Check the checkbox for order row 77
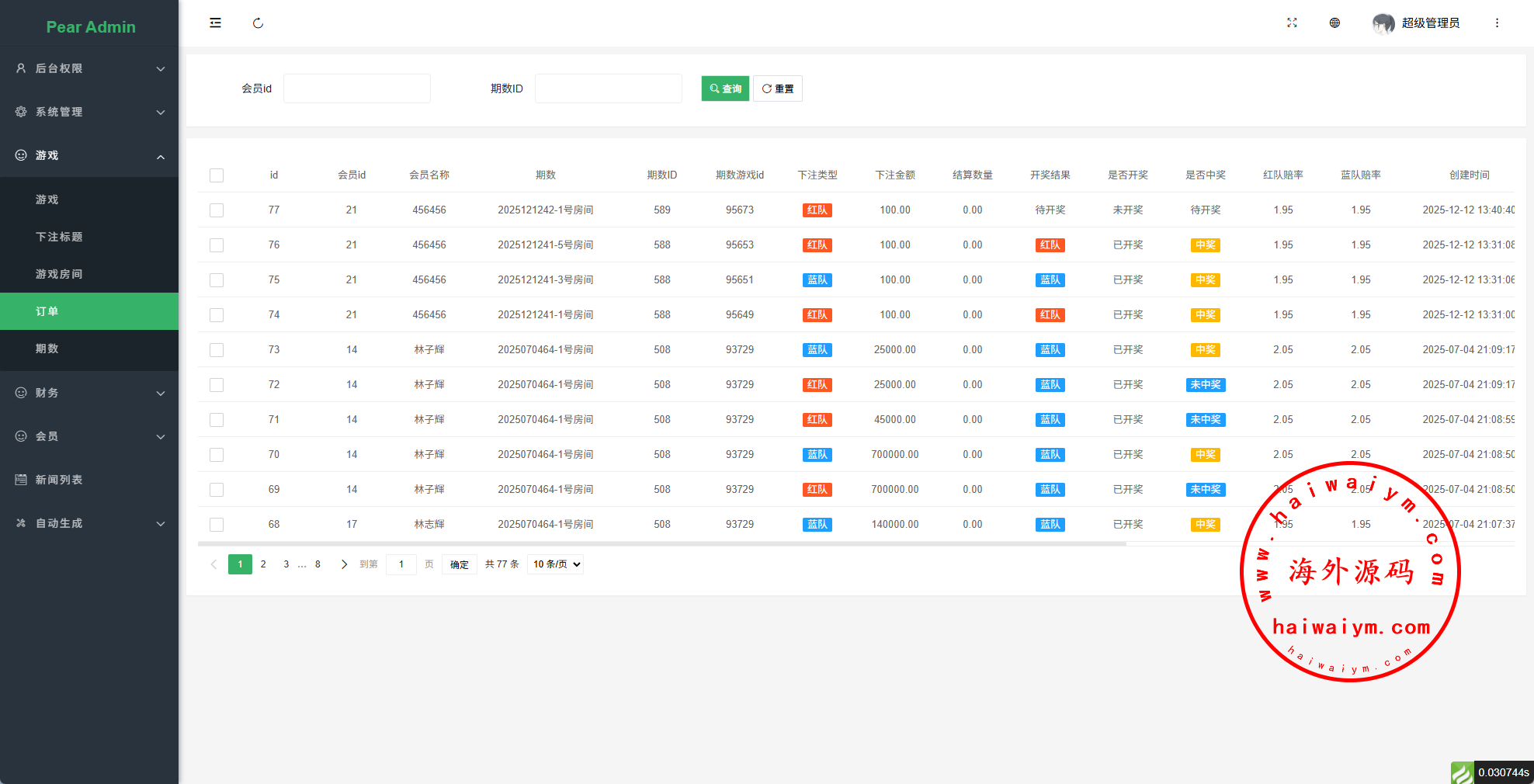The height and width of the screenshot is (784, 1534). 217,210
